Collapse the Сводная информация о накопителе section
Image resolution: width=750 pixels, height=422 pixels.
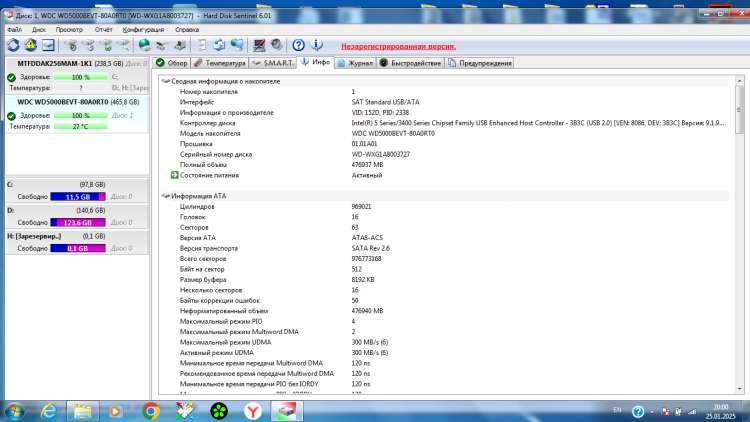[165, 81]
